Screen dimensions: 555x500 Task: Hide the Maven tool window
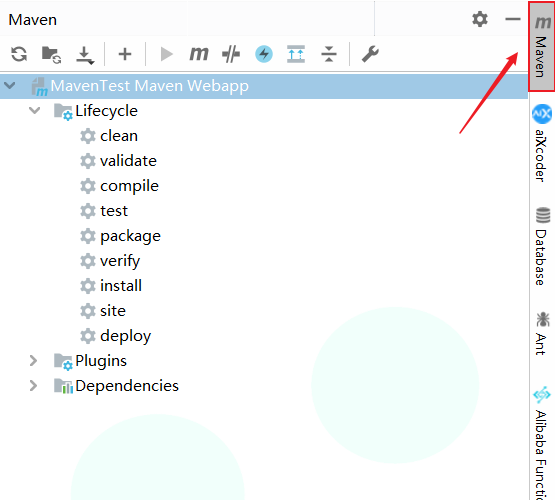point(512,19)
